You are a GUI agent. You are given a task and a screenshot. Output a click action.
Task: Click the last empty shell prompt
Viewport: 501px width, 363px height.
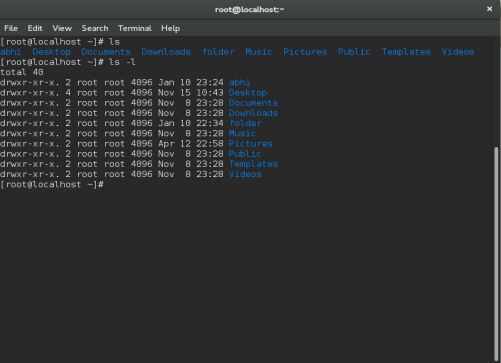(x=52, y=185)
